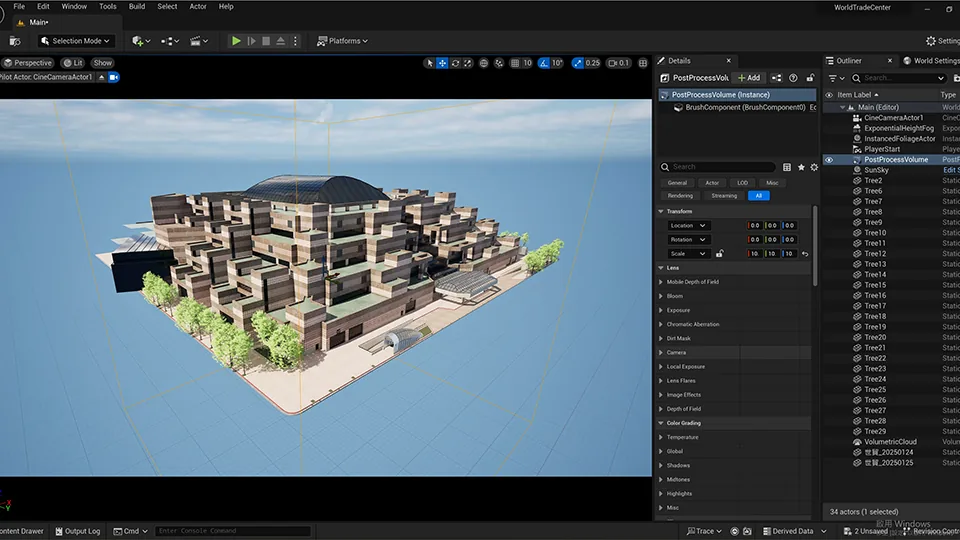The image size is (960, 540).
Task: Toggle the Scale lock ratio icon
Action: point(719,253)
